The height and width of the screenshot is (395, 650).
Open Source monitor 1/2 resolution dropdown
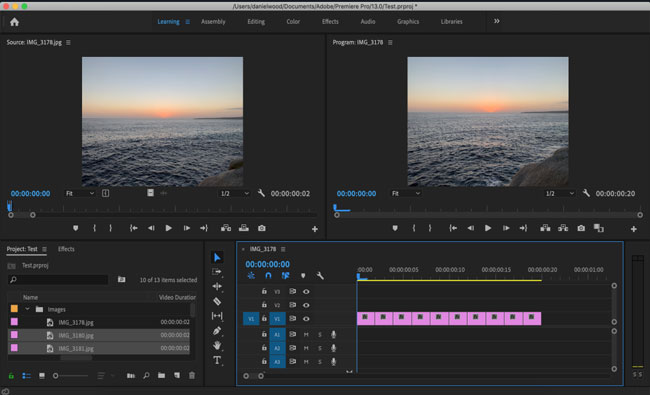235,193
